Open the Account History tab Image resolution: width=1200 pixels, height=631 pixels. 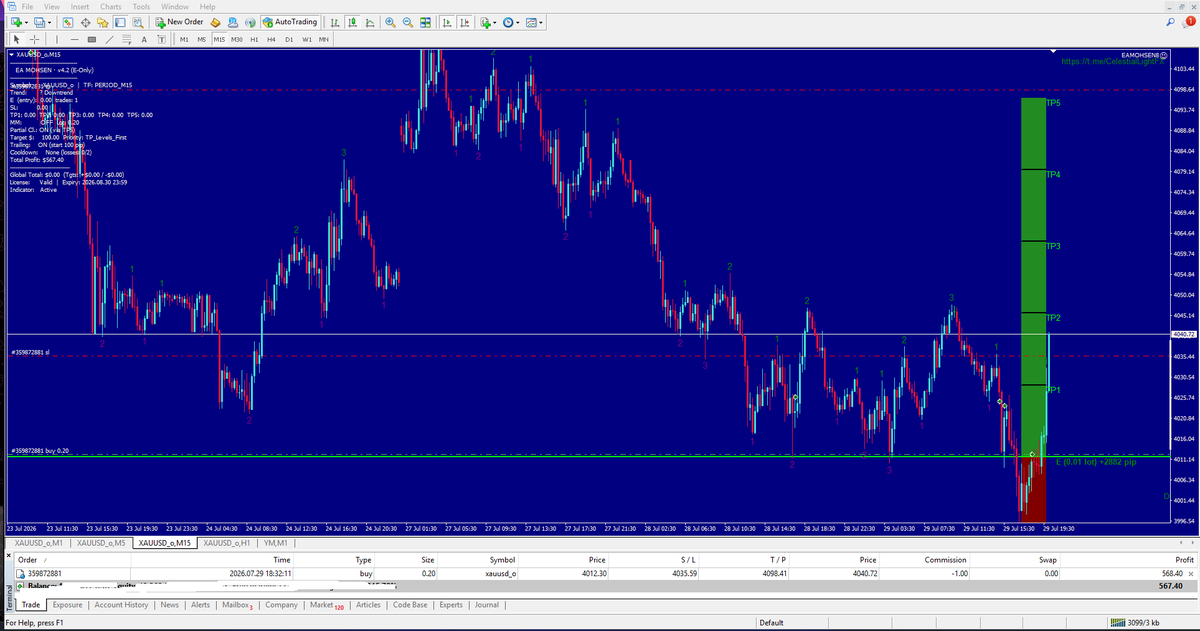click(121, 604)
